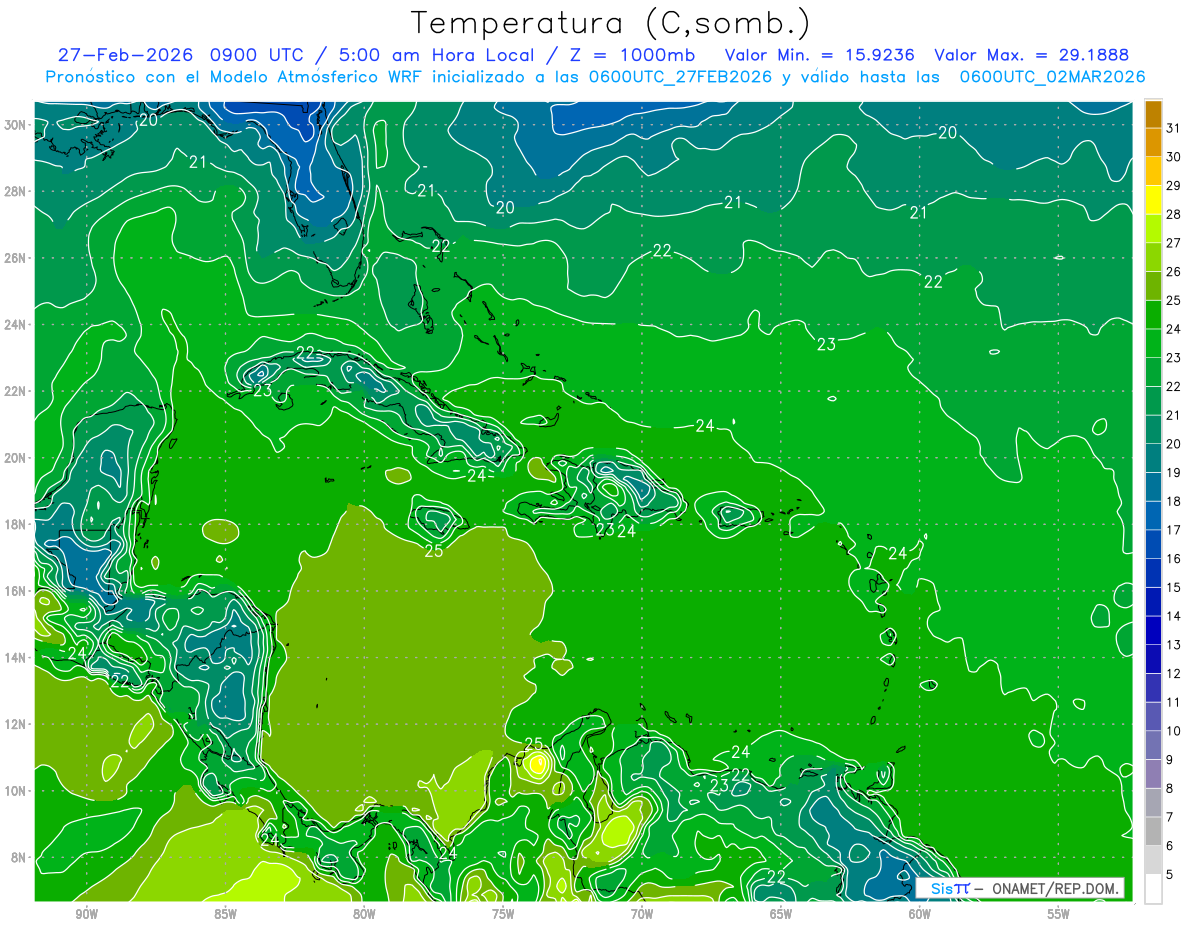Click the "Valor Max. = 29.1888" readout
This screenshot has width=1200, height=927.
point(1031,54)
